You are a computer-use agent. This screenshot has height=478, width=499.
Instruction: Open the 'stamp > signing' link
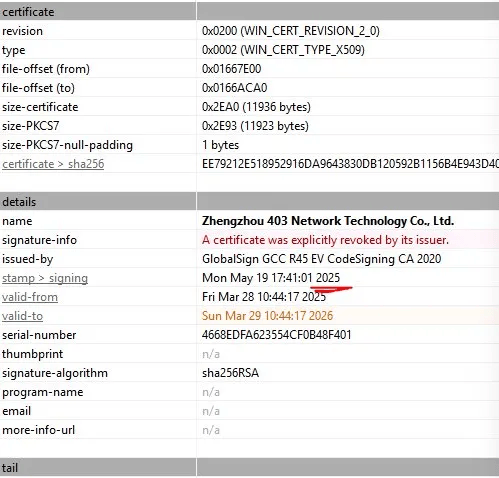click(x=45, y=278)
